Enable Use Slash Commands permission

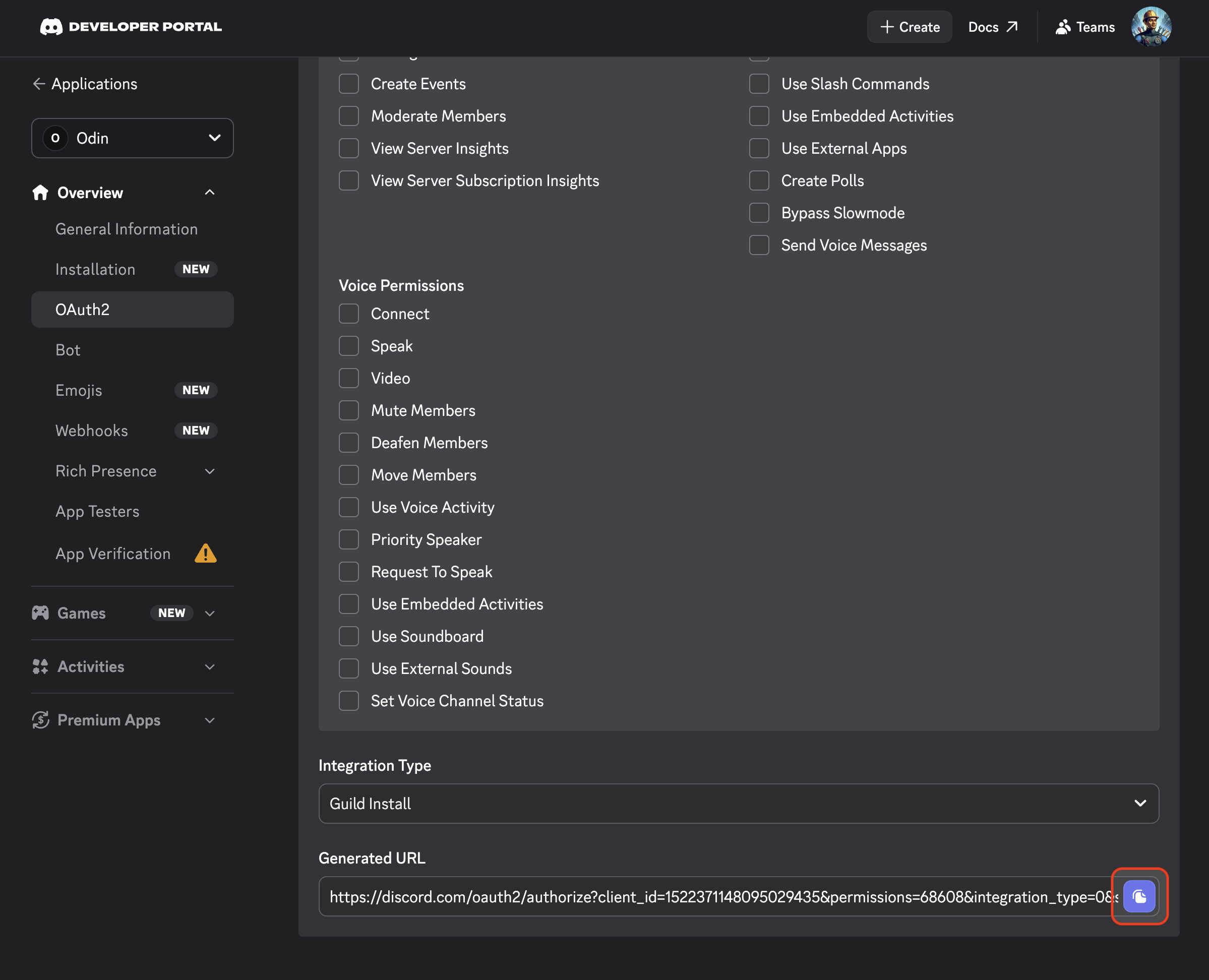(x=759, y=84)
